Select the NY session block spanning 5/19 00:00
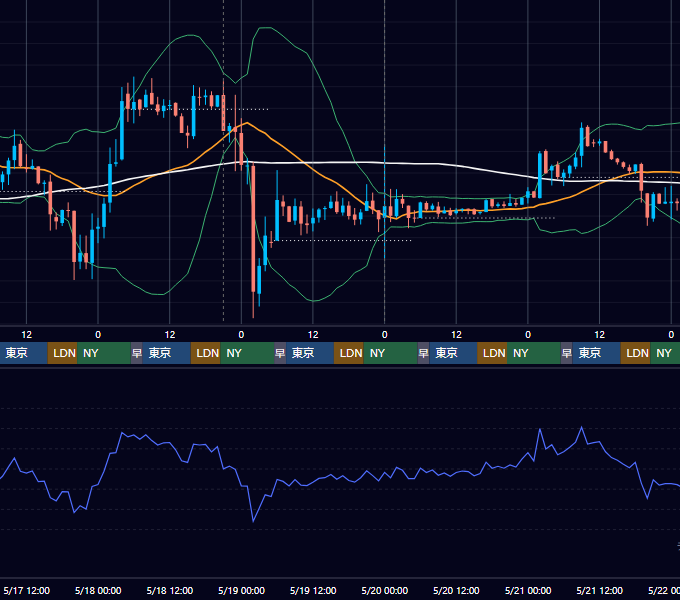The image size is (680, 600). [247, 353]
